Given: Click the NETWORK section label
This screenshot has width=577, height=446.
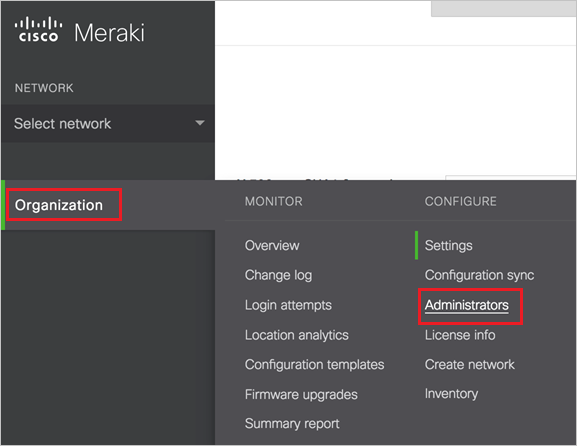Looking at the screenshot, I should click(x=44, y=88).
